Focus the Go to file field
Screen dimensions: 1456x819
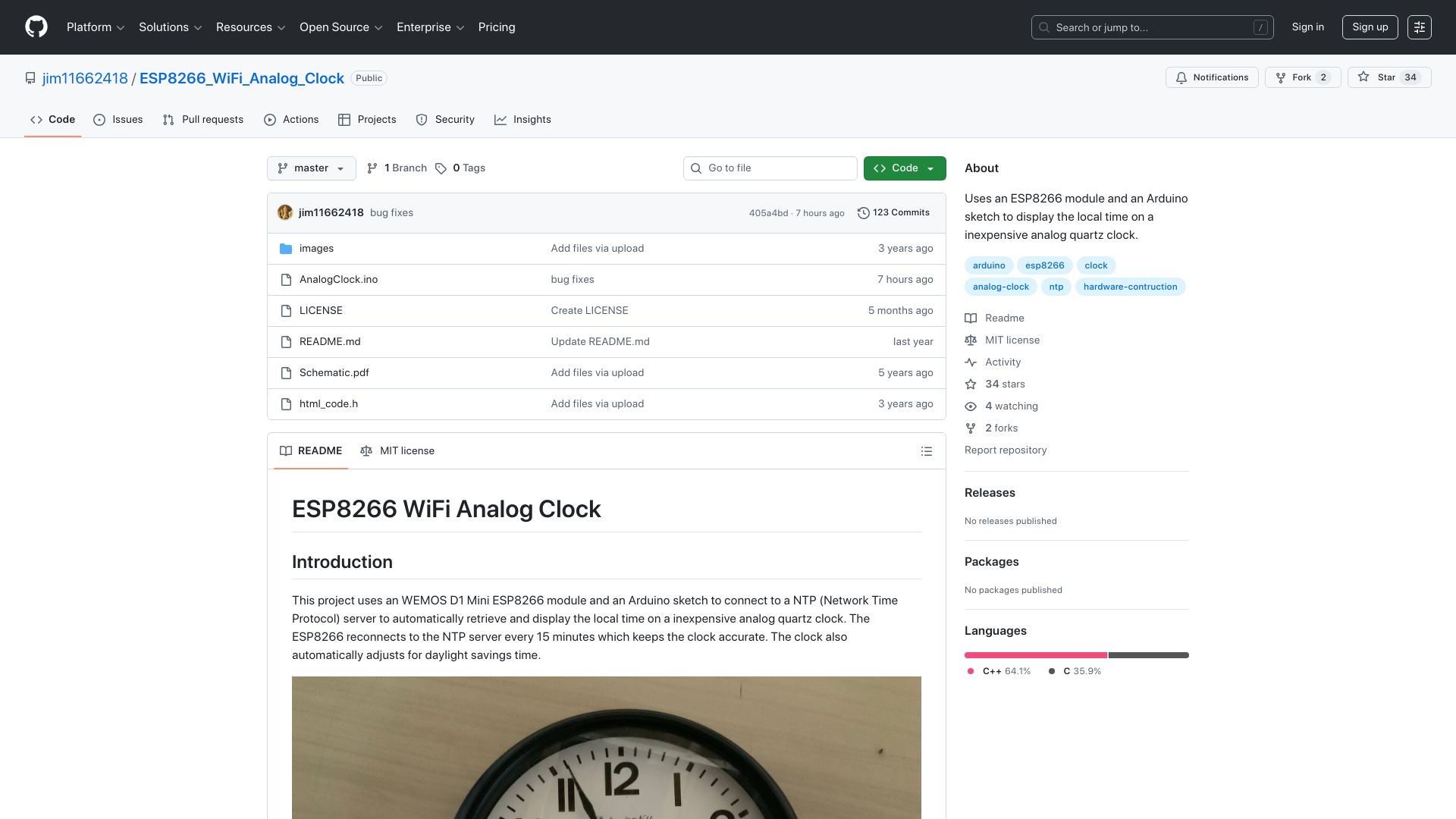point(770,168)
